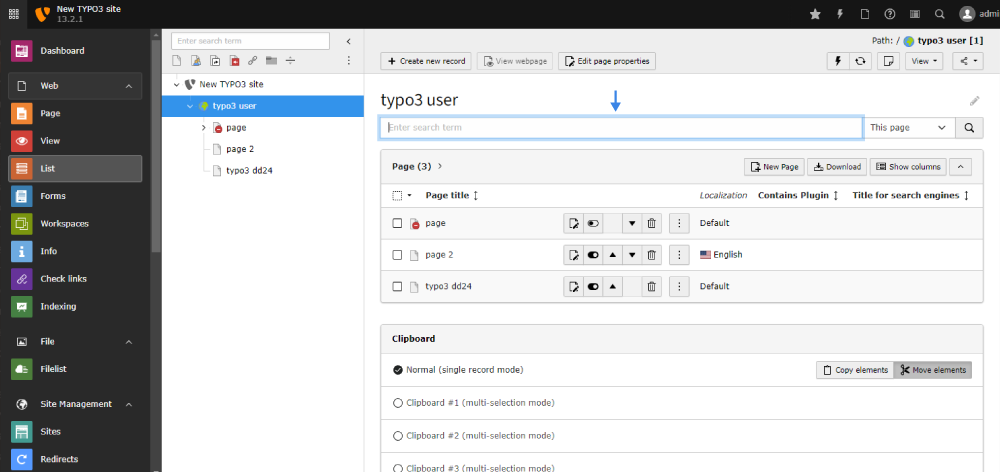This screenshot has width=1000, height=472.
Task: Click Download button
Action: (837, 167)
